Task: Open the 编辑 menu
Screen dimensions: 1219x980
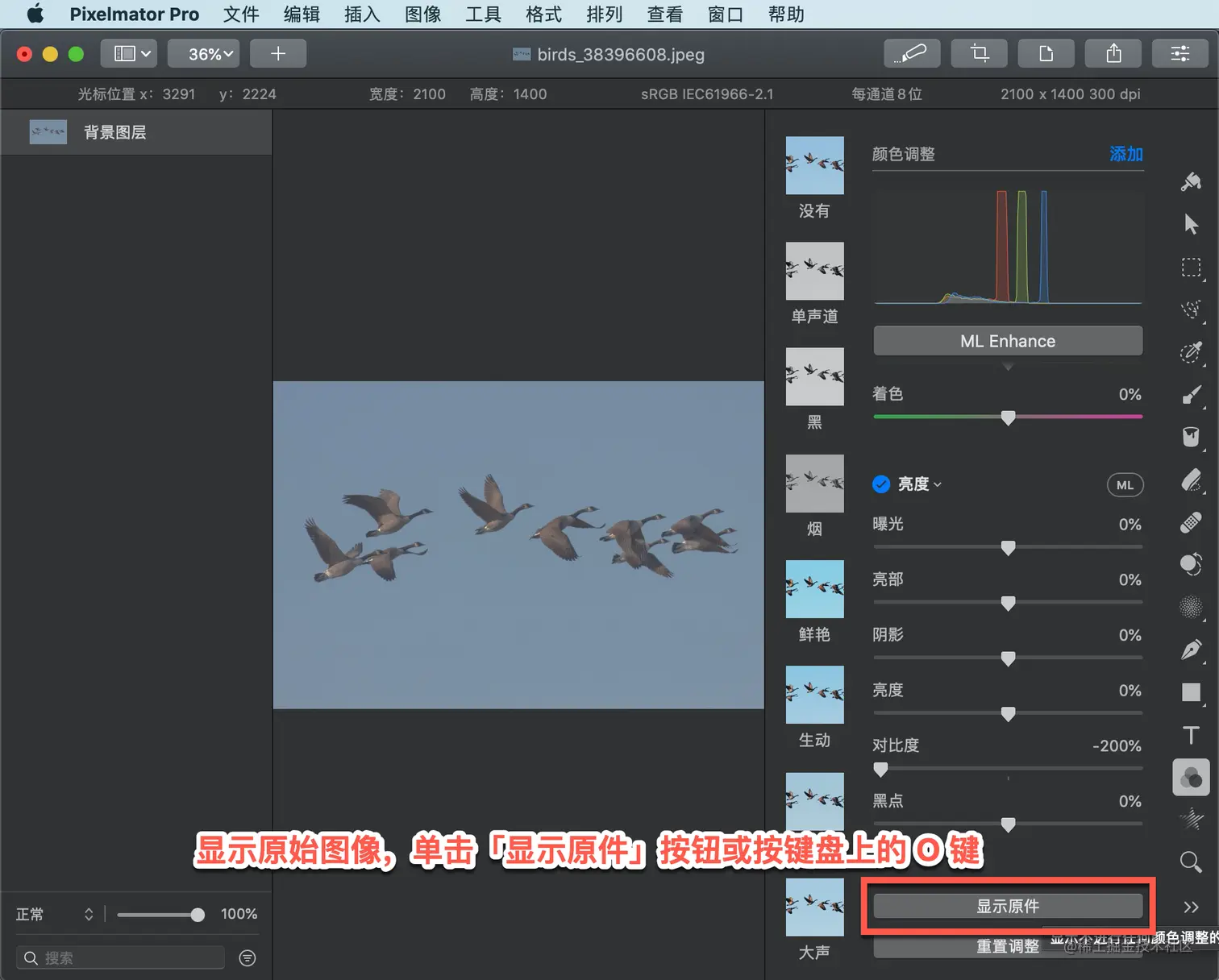Action: (302, 15)
